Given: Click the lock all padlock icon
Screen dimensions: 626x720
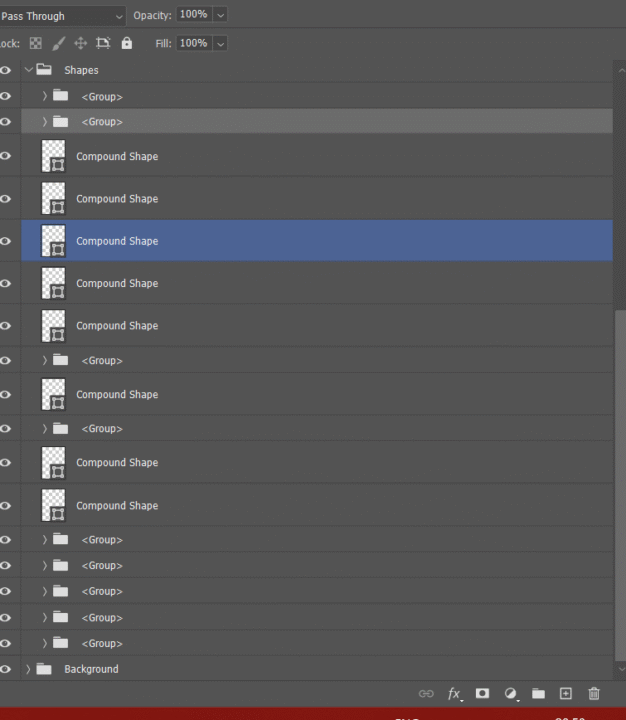Looking at the screenshot, I should [x=126, y=43].
